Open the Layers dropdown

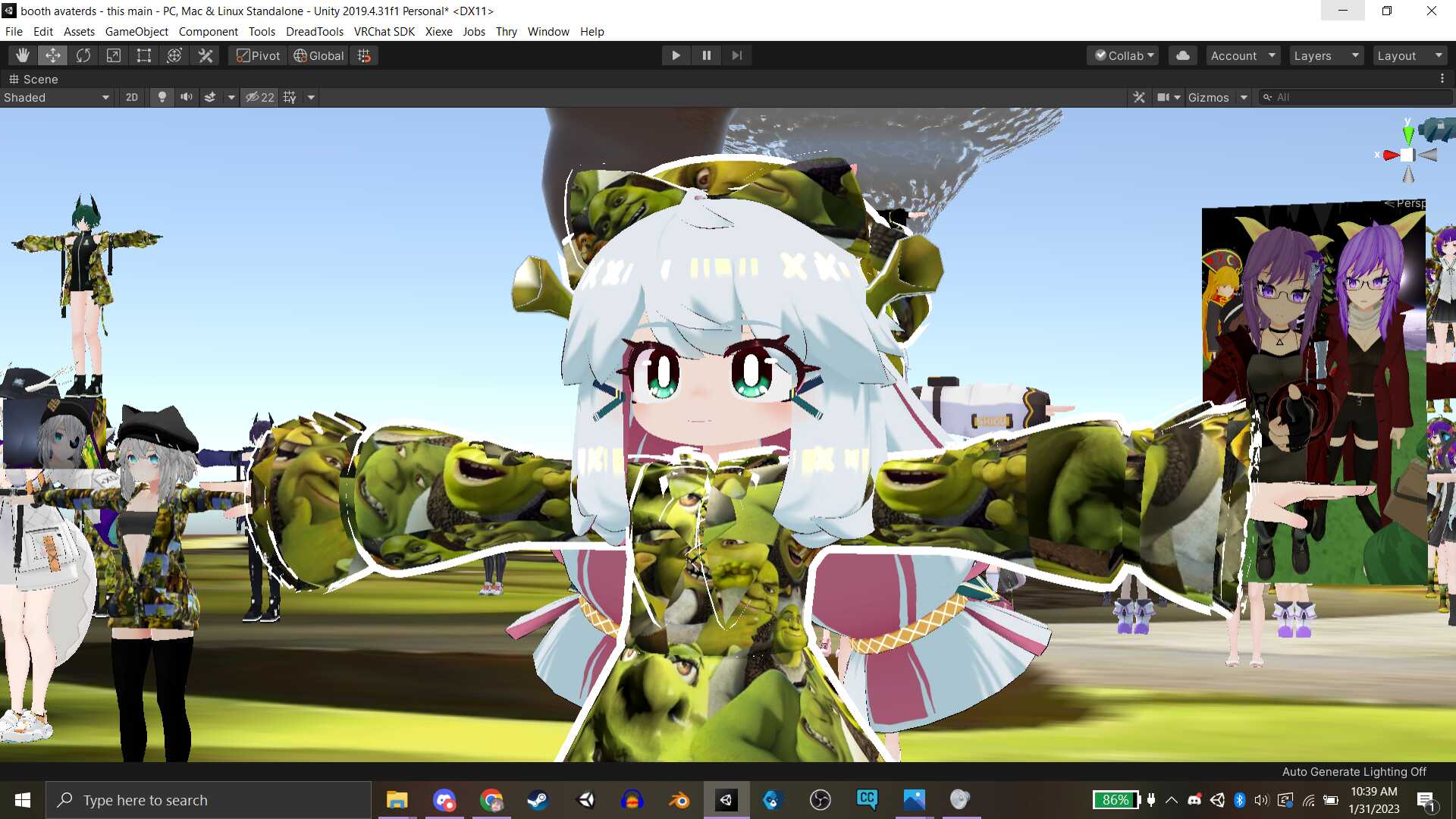point(1326,55)
